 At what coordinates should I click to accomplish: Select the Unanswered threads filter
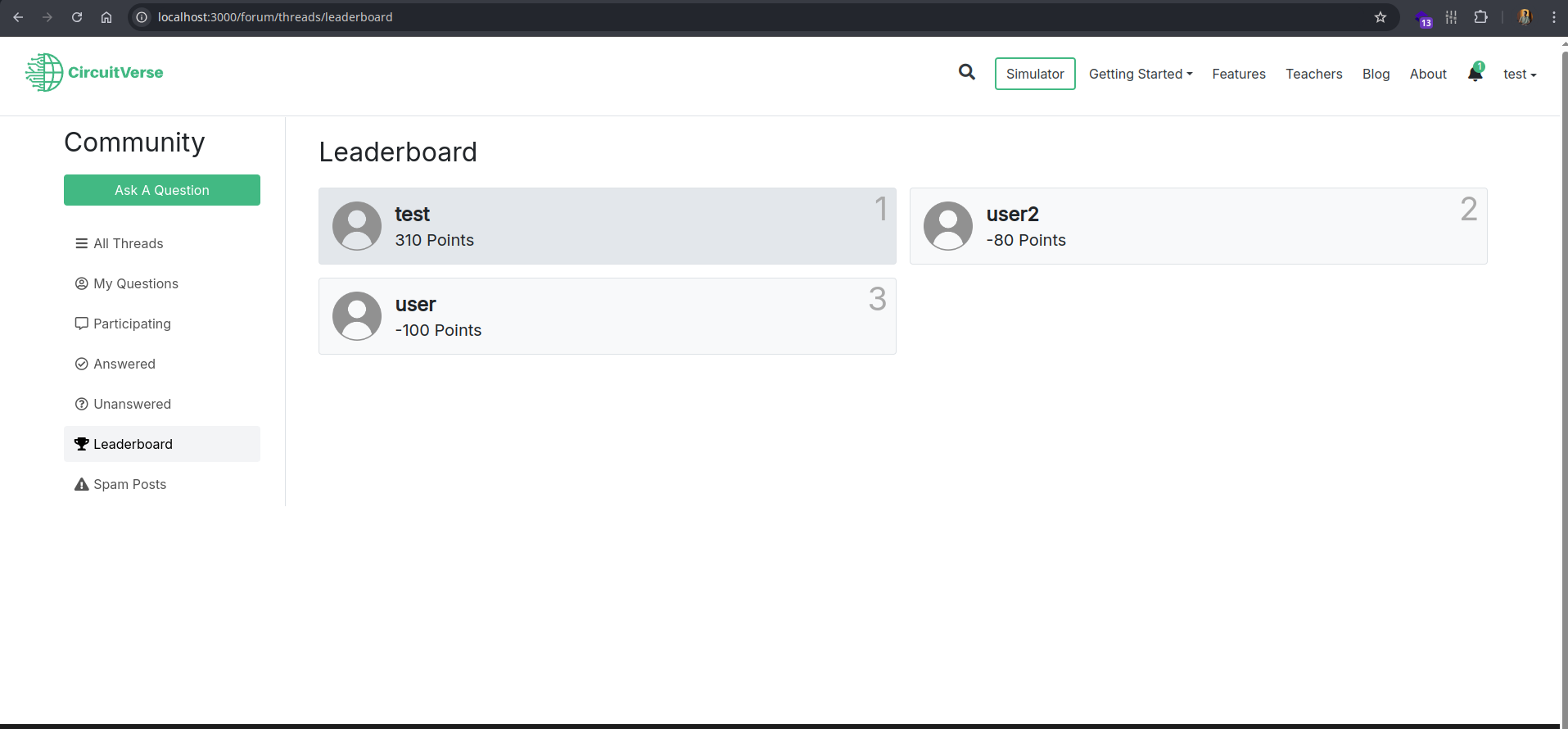point(132,404)
